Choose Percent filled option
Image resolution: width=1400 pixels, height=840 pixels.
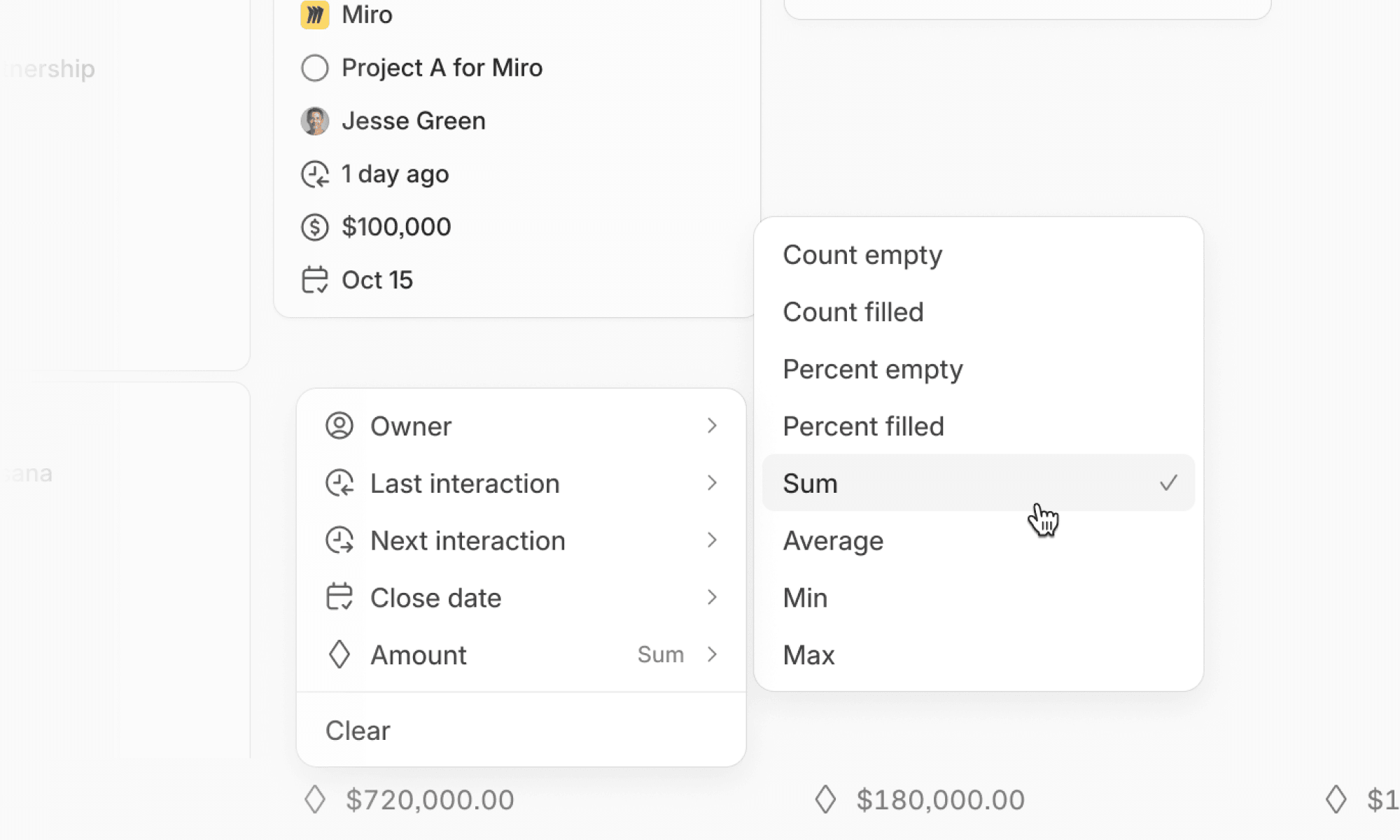click(863, 426)
